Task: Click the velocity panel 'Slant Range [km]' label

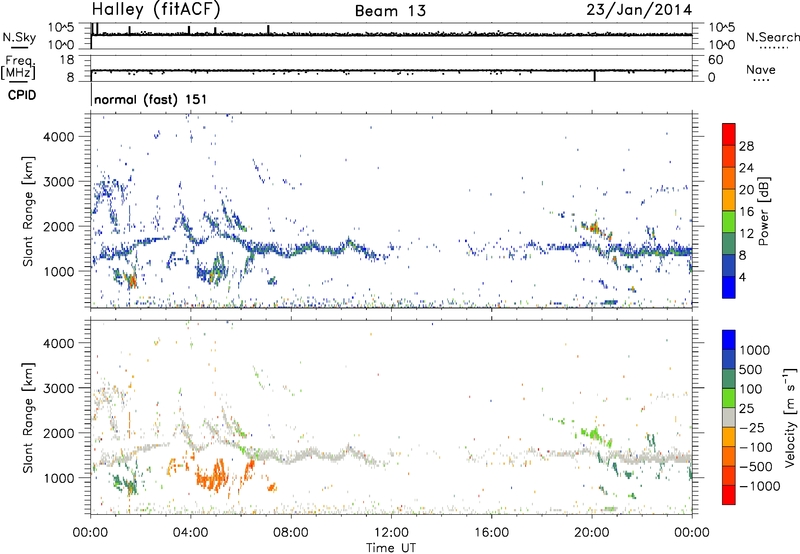Action: [x=28, y=417]
